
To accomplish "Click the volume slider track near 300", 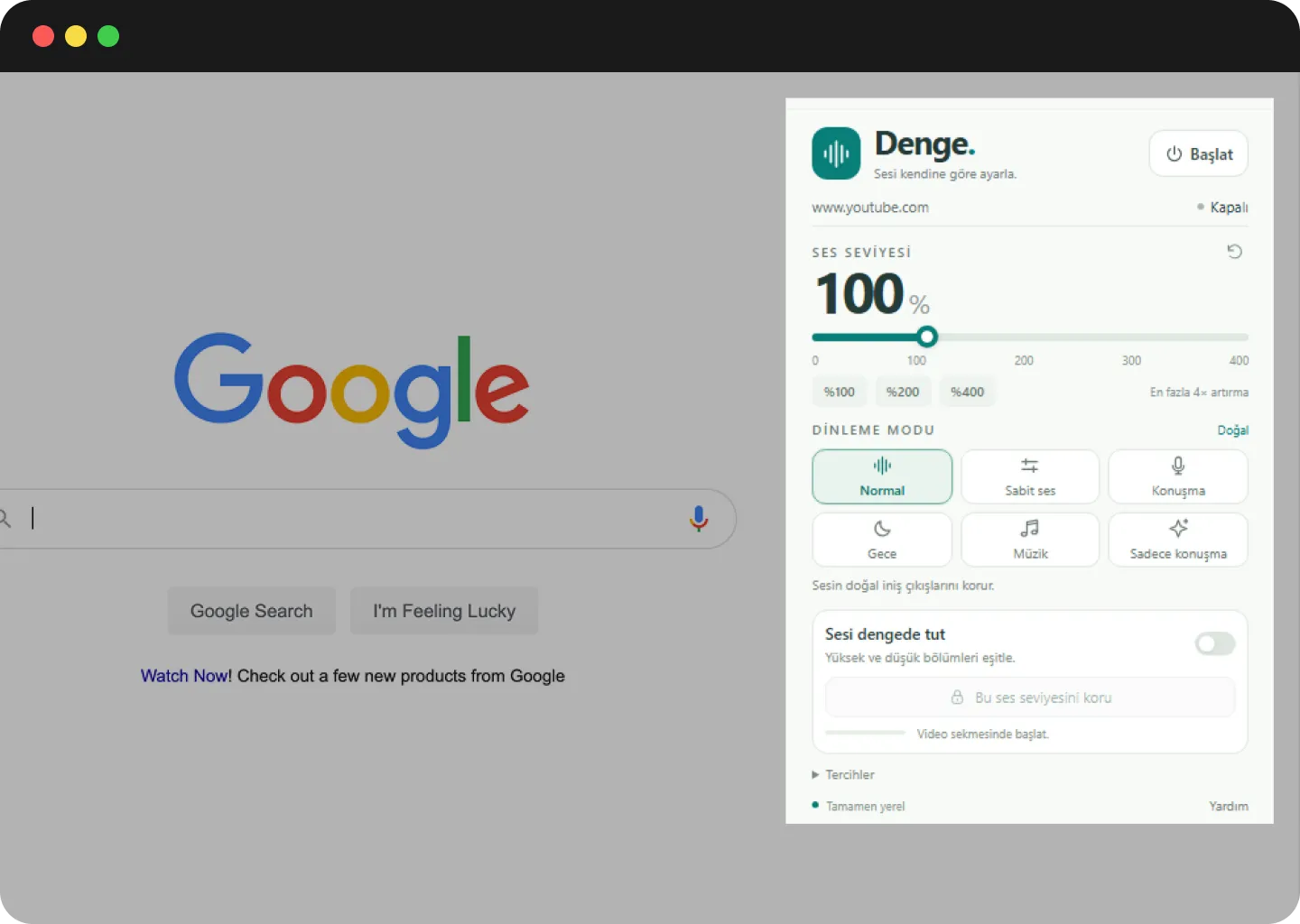I will [x=1131, y=337].
